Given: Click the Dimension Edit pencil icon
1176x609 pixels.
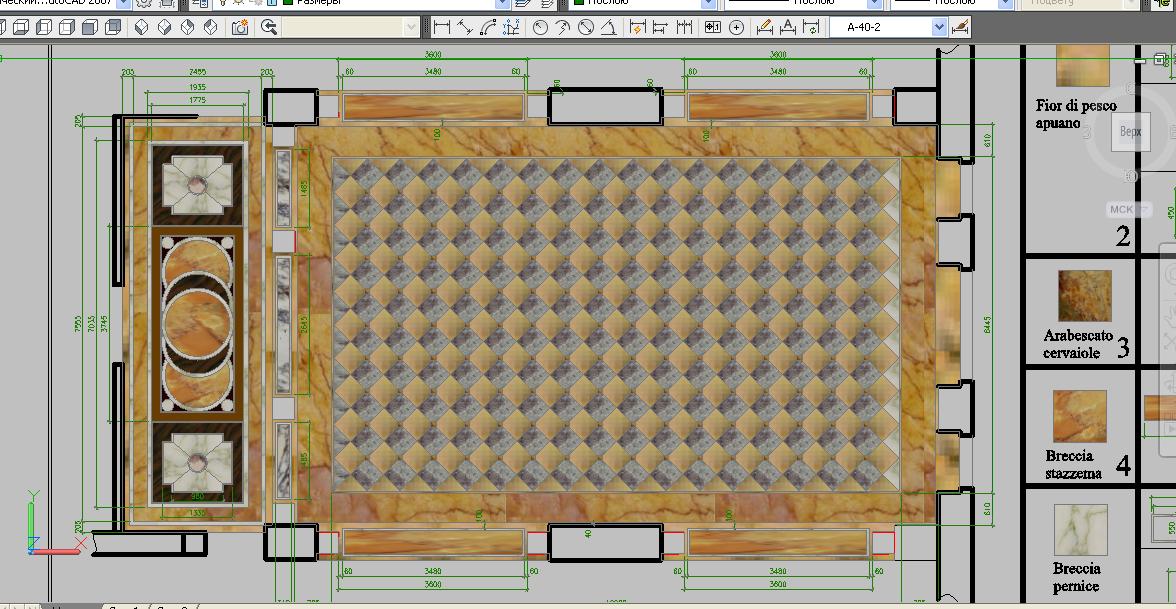Looking at the screenshot, I should [x=764, y=28].
